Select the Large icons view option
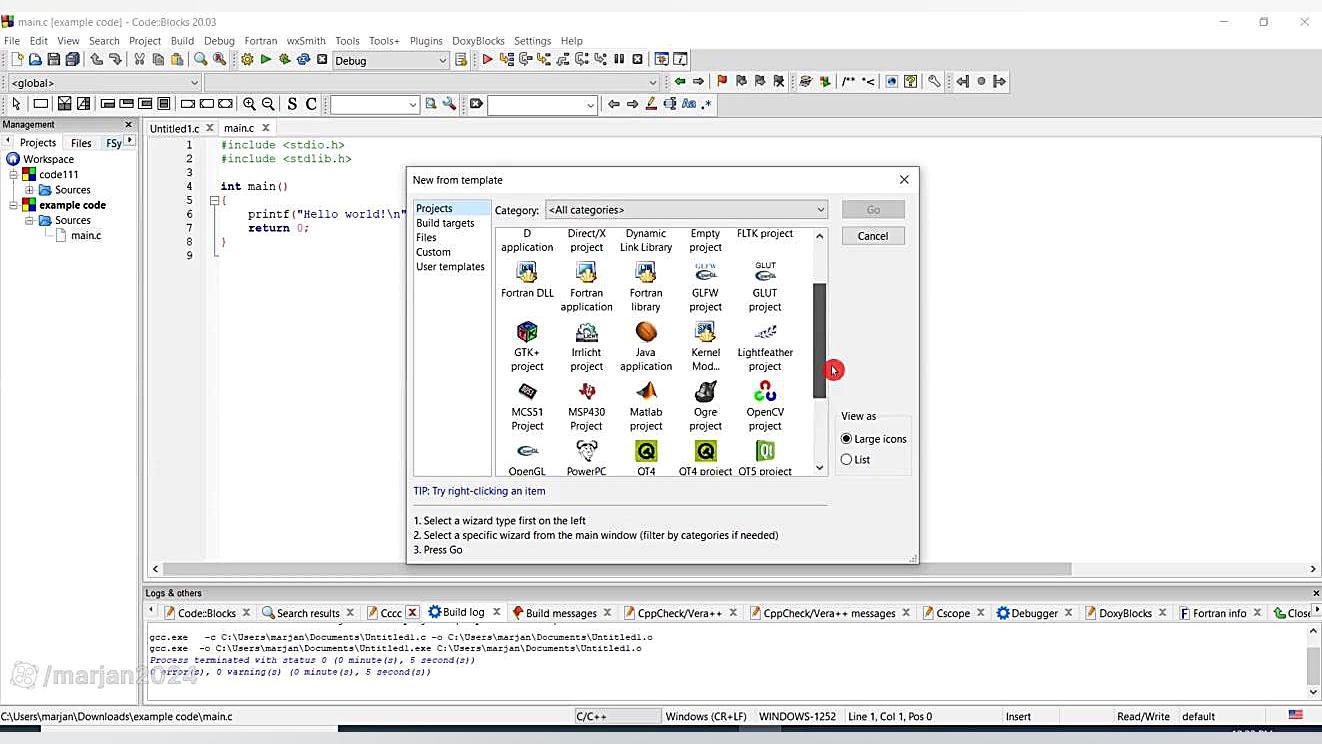This screenshot has width=1322, height=744. pyautogui.click(x=847, y=439)
